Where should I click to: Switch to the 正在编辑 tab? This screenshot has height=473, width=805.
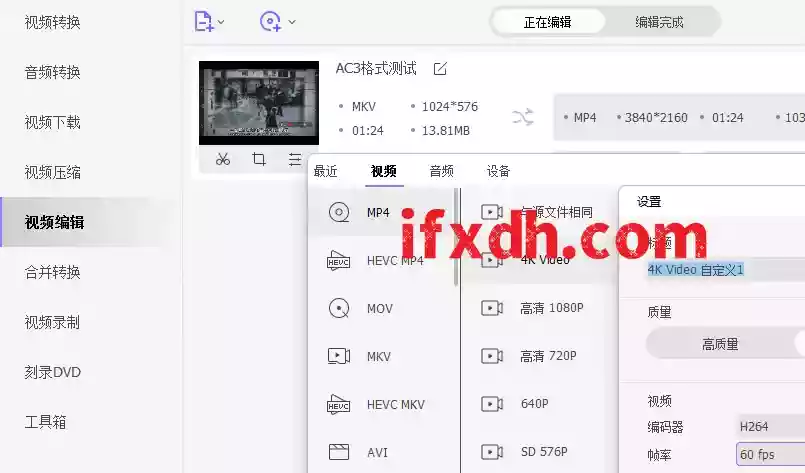click(548, 22)
